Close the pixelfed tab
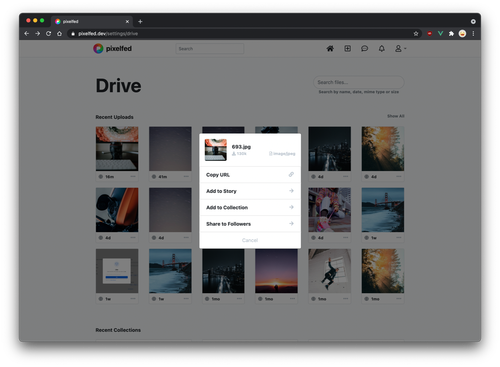 coord(127,21)
